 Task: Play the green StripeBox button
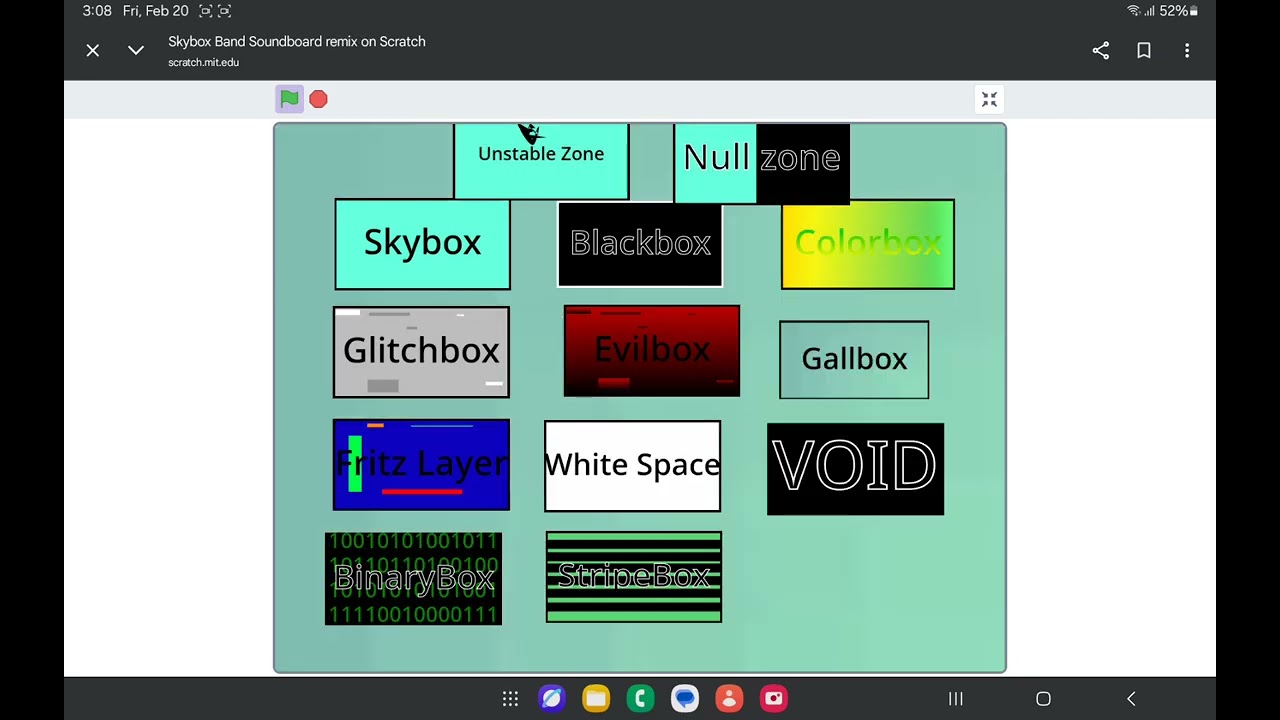[634, 577]
